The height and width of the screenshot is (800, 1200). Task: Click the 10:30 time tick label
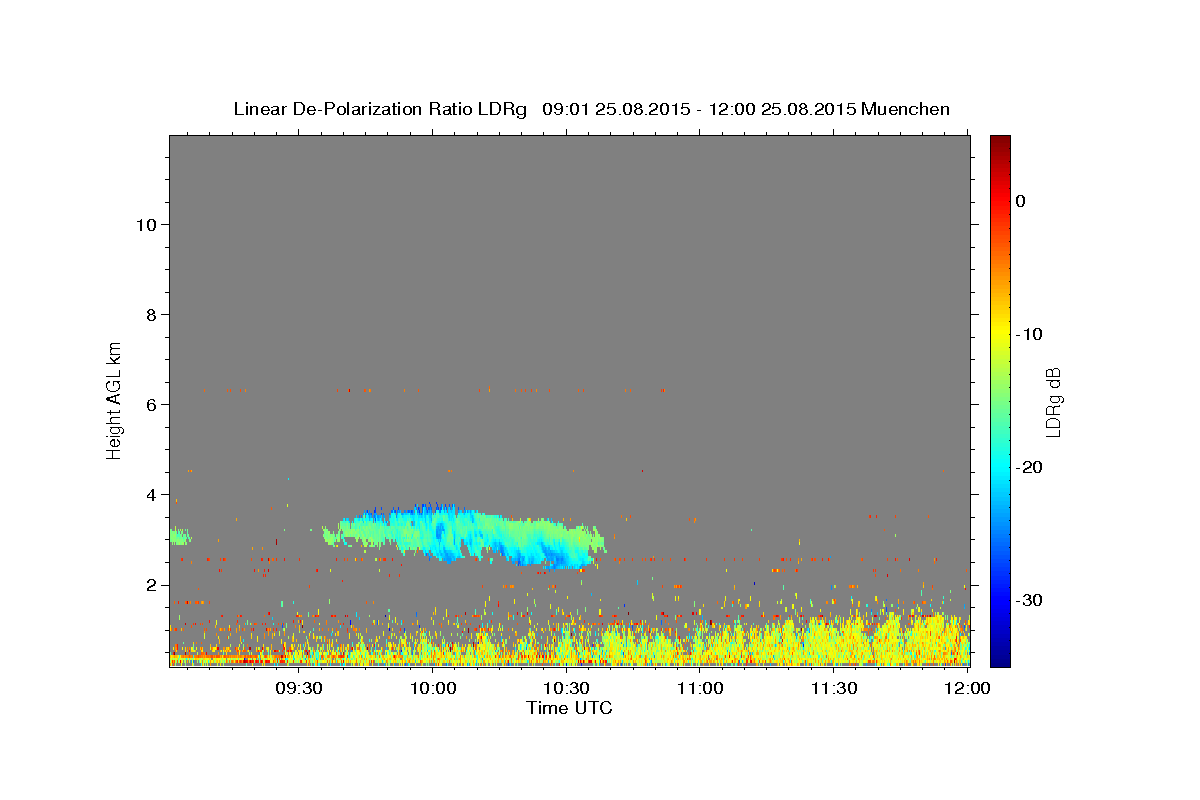566,688
